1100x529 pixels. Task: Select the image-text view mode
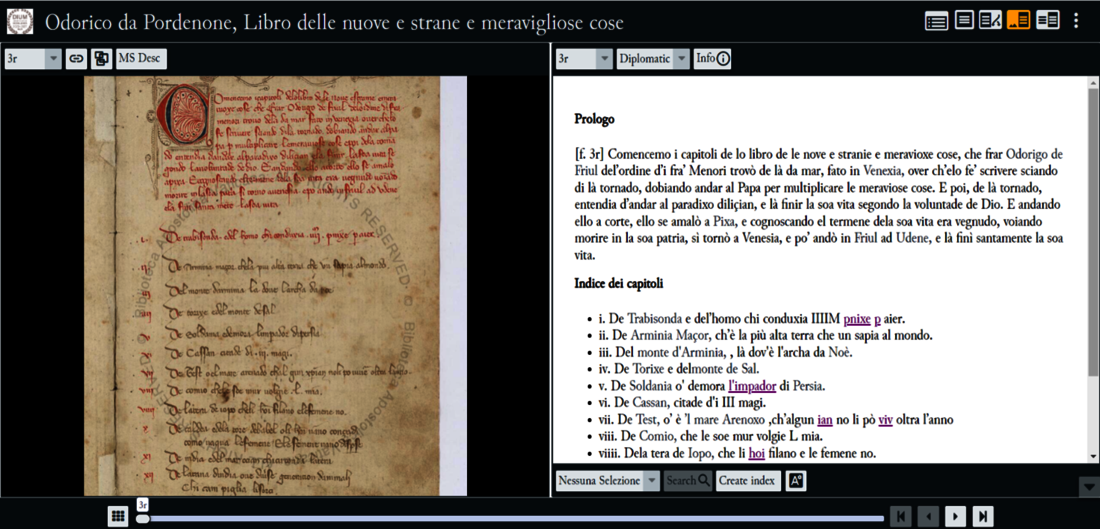point(1019,20)
